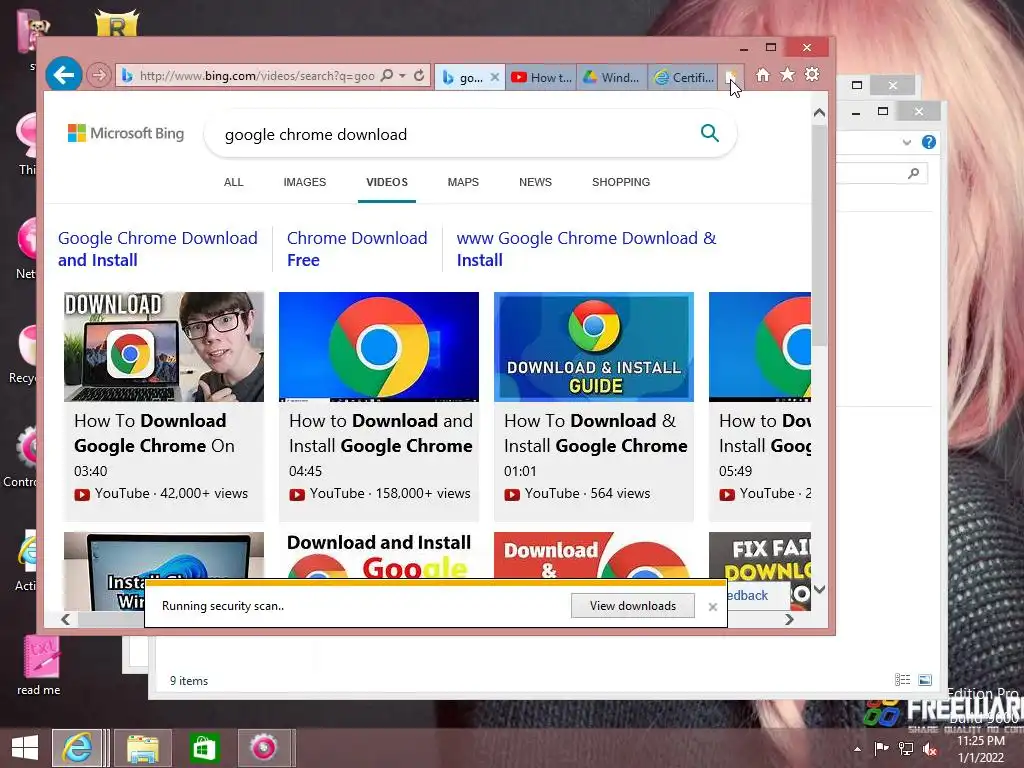The height and width of the screenshot is (768, 1024).
Task: Click the horizontal scroll right arrow
Action: point(790,620)
